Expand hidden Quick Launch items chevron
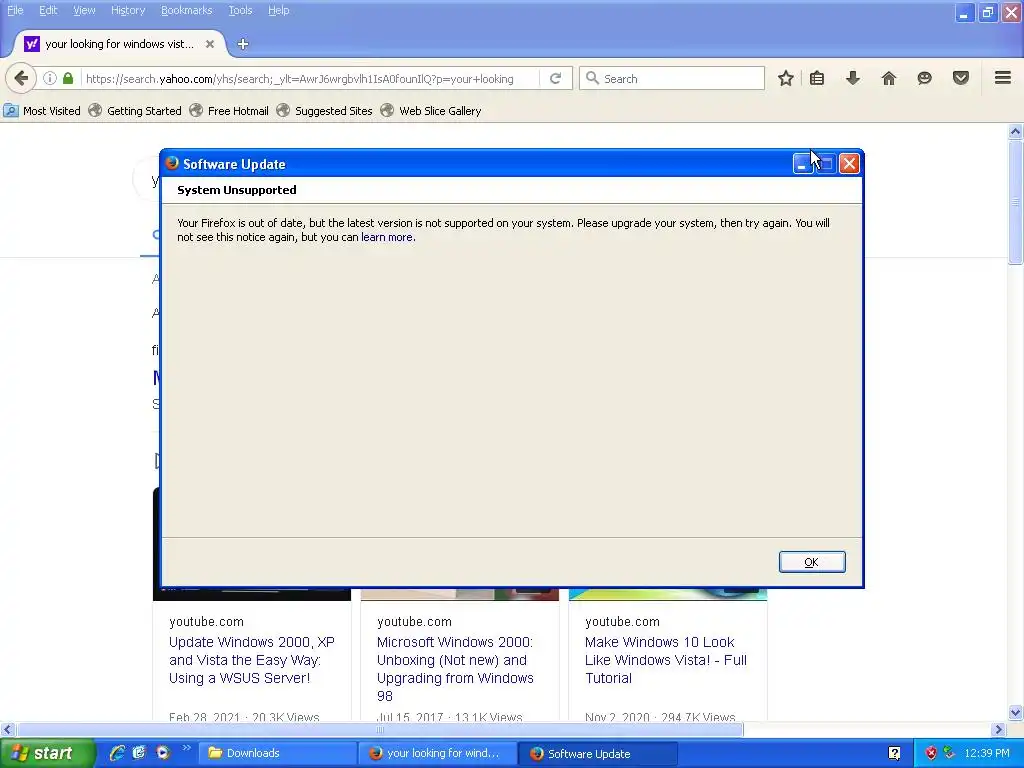Viewport: 1024px width, 768px height. (186, 748)
